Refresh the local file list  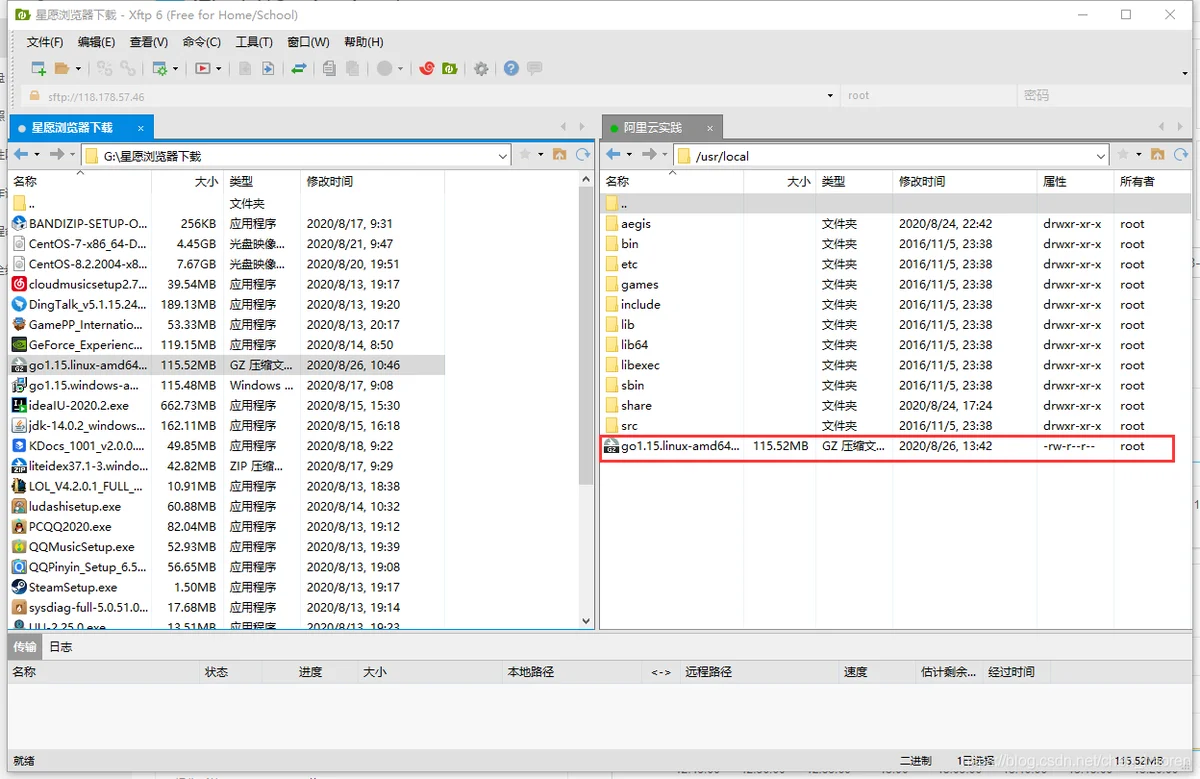(x=583, y=155)
